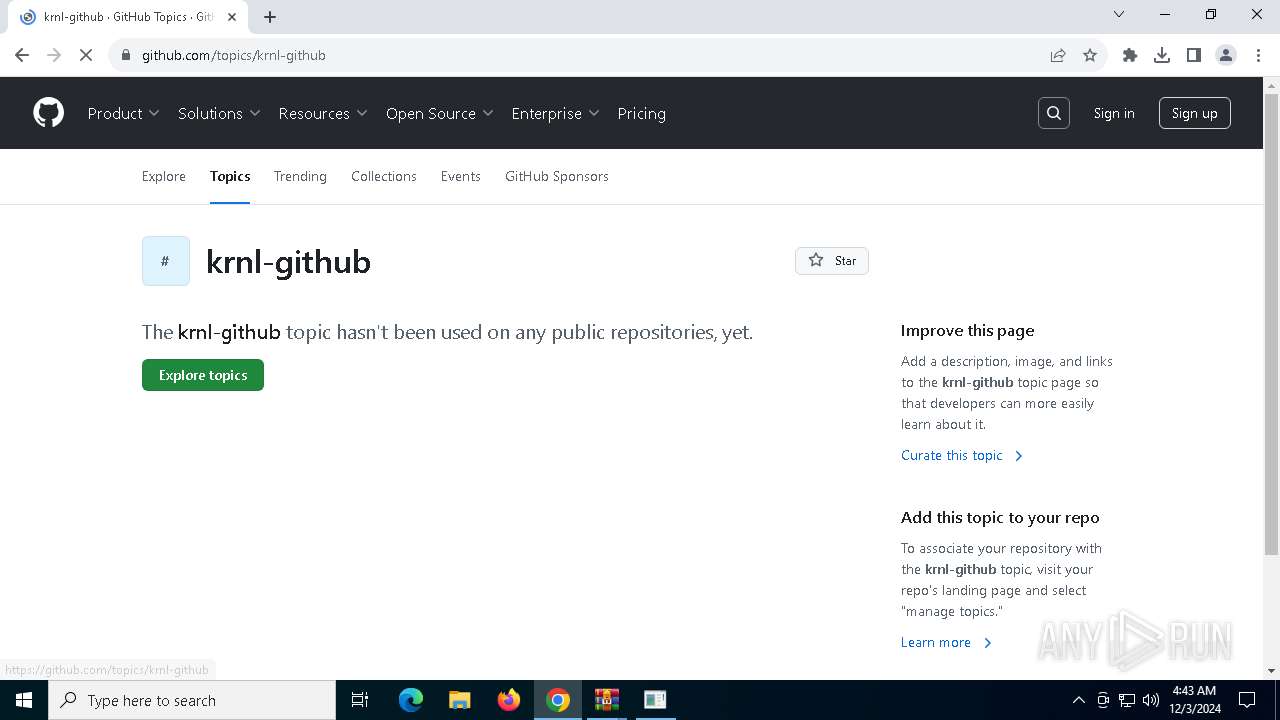This screenshot has height=720, width=1280.
Task: Click the green Explore topics button
Action: tap(203, 375)
